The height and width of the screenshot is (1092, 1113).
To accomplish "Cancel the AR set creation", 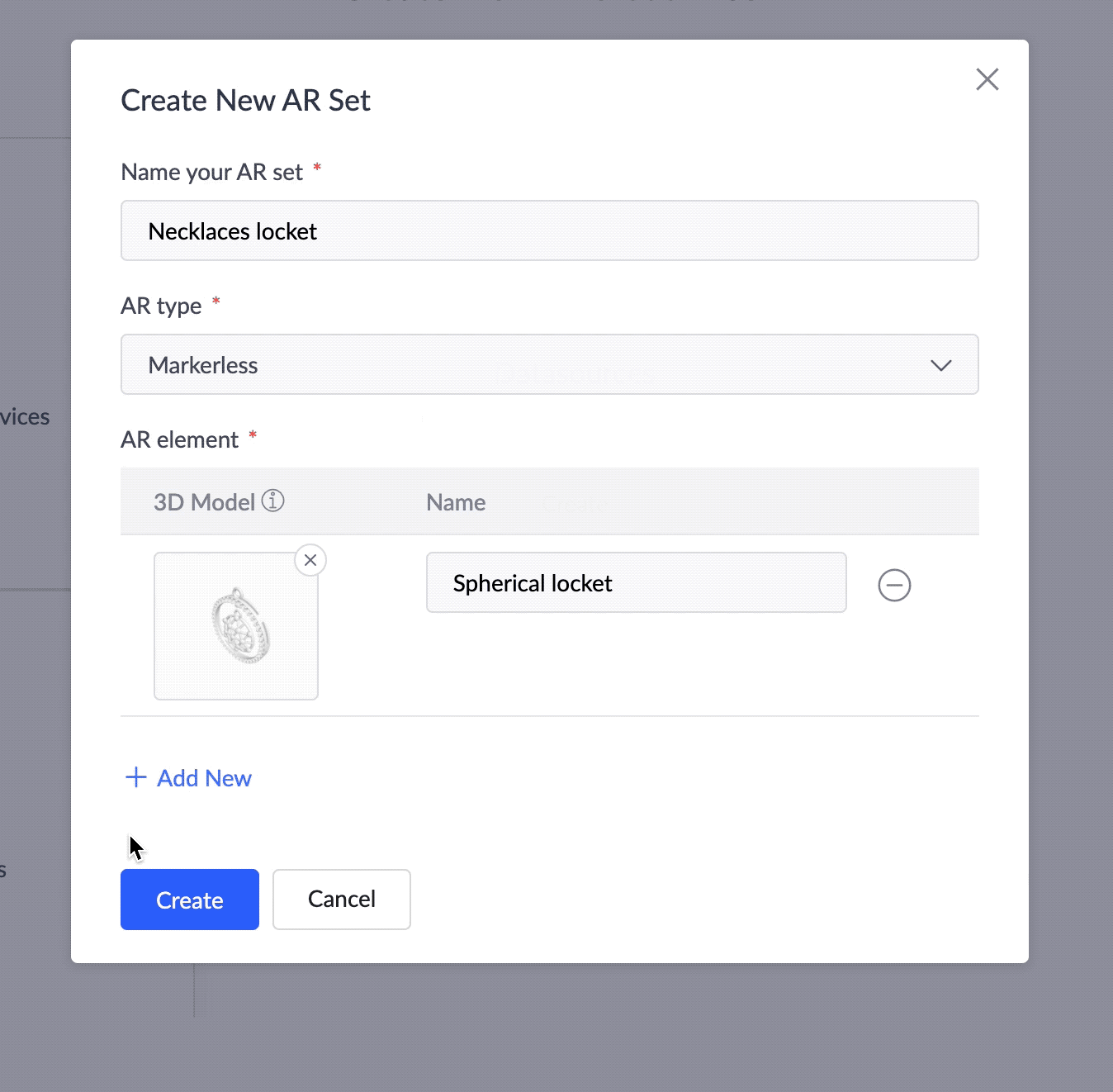I will pos(342,900).
